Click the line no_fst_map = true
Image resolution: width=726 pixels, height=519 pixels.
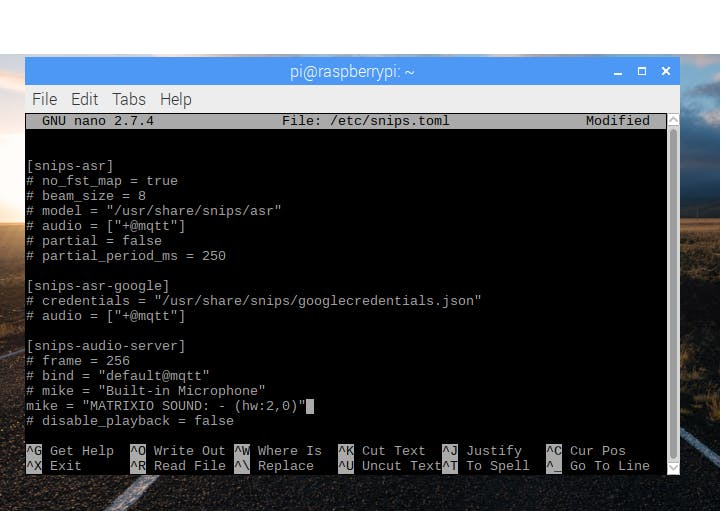click(102, 181)
